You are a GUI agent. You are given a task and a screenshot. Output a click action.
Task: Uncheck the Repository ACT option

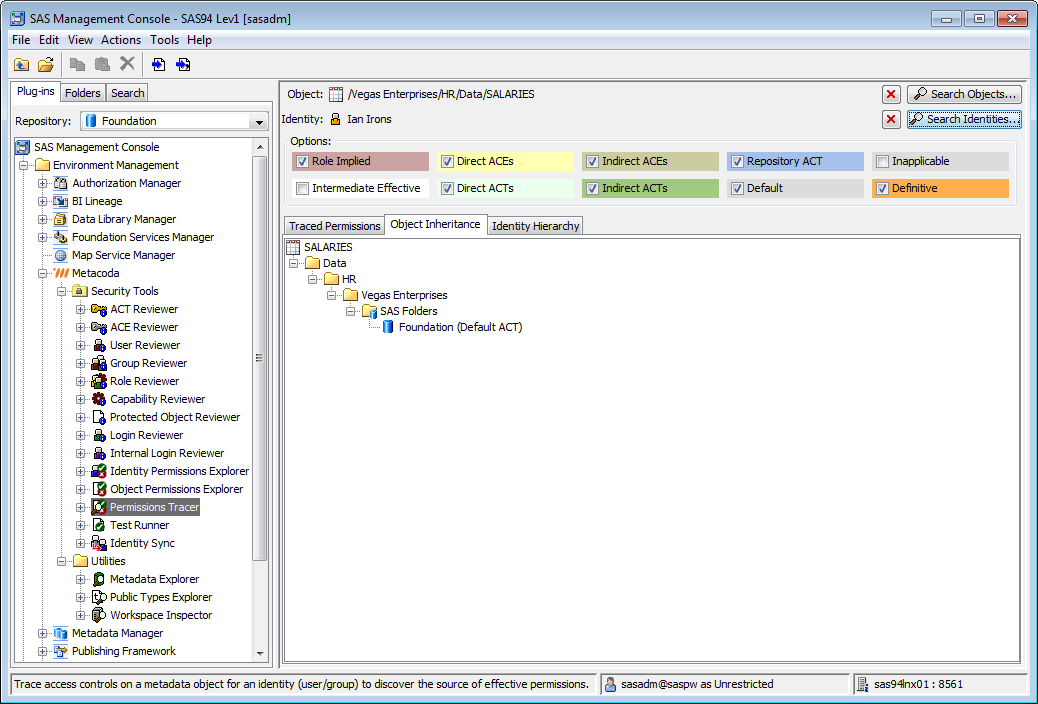[737, 161]
